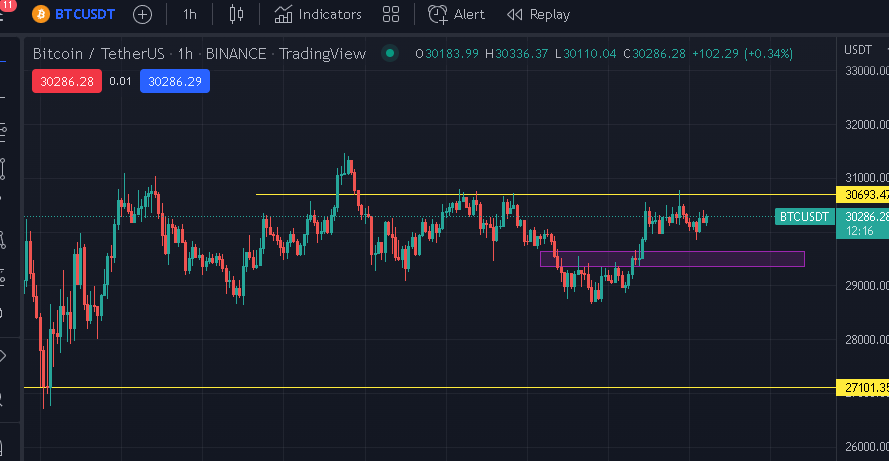This screenshot has height=461, width=889.
Task: Click the yellow 27101.35 price label
Action: click(863, 388)
